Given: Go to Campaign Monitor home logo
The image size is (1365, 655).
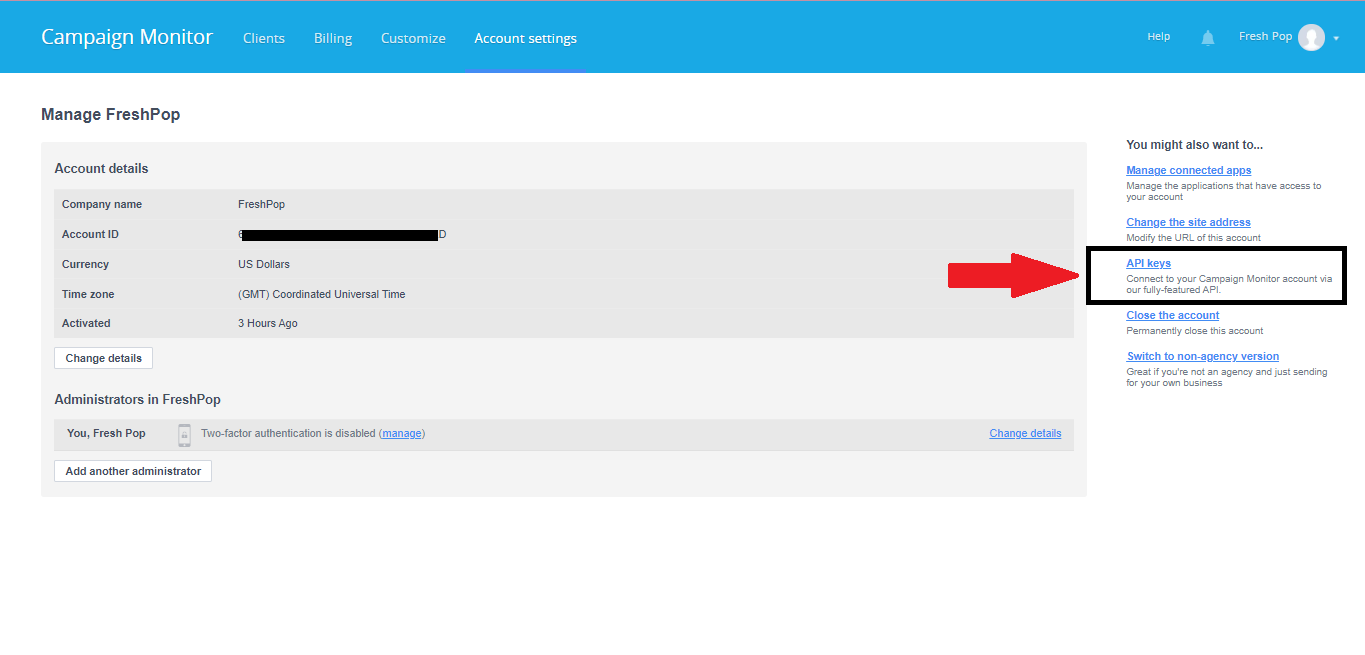Looking at the screenshot, I should tap(127, 37).
